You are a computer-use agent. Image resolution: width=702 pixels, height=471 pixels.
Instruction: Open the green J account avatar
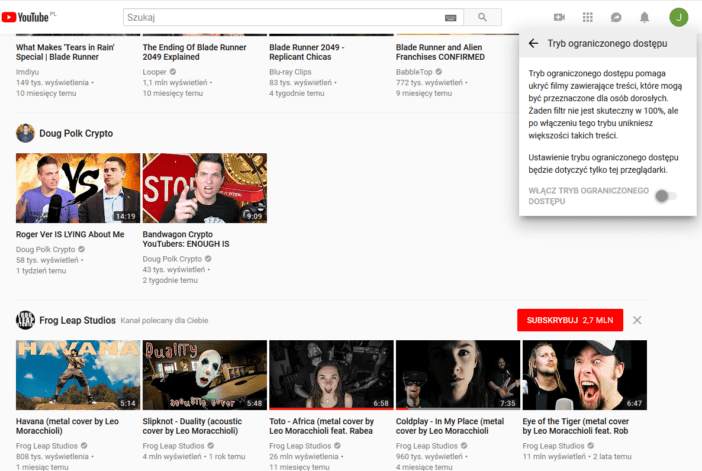678,17
